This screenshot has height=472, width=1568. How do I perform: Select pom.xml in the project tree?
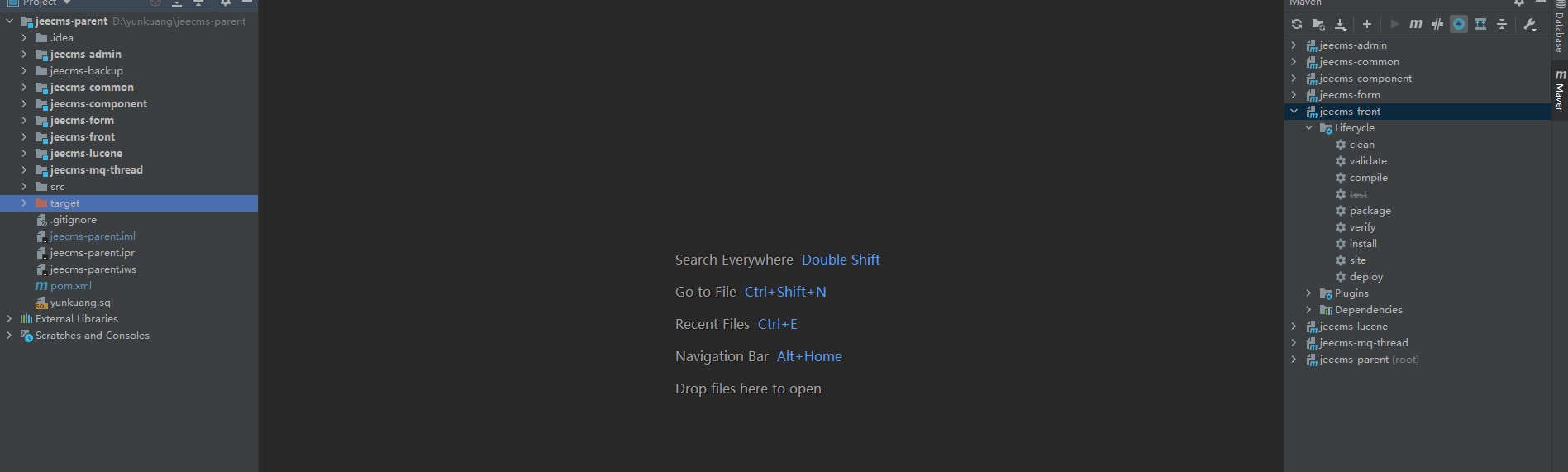[70, 286]
